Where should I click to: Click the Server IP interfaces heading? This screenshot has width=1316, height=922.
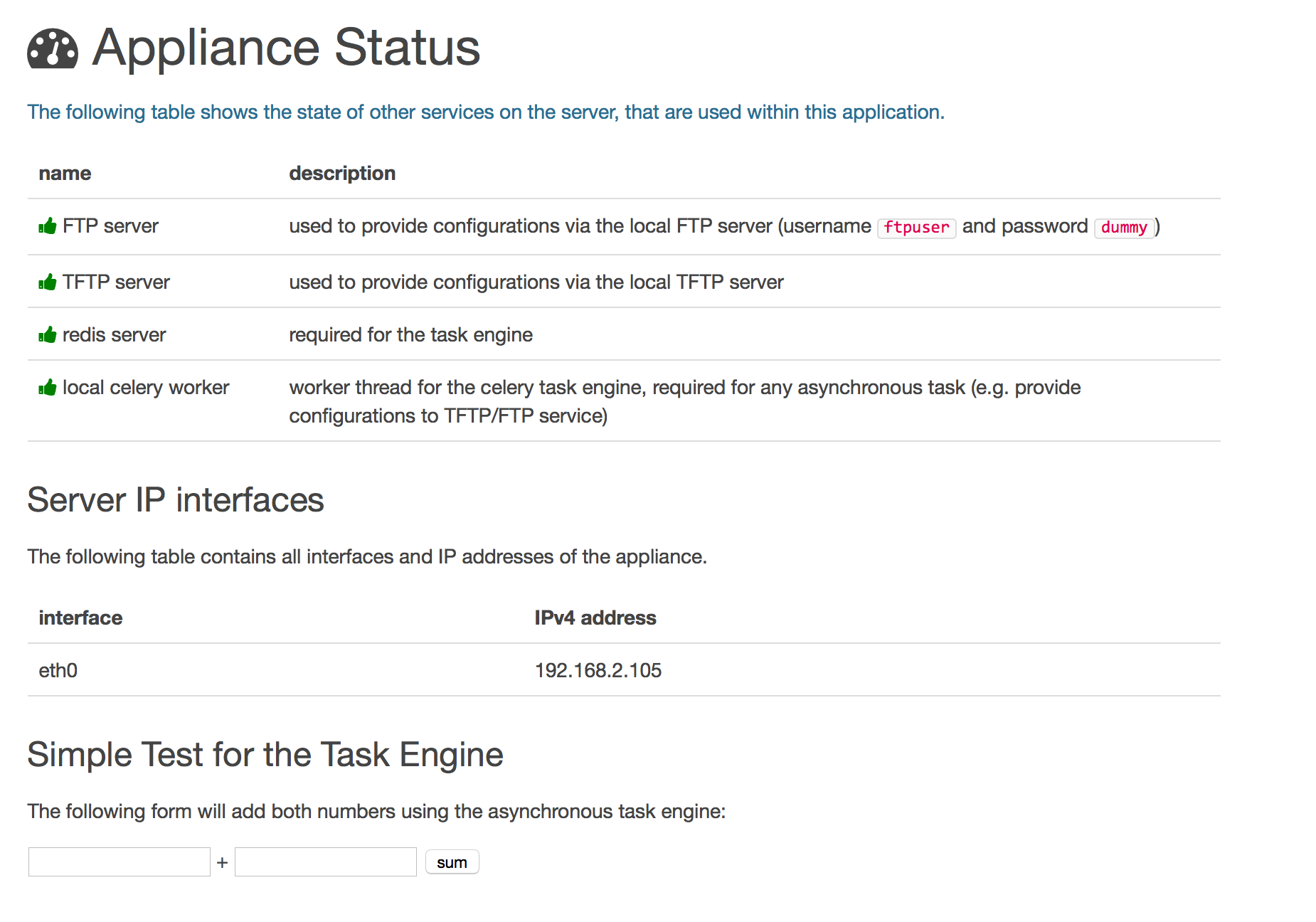coord(176,499)
